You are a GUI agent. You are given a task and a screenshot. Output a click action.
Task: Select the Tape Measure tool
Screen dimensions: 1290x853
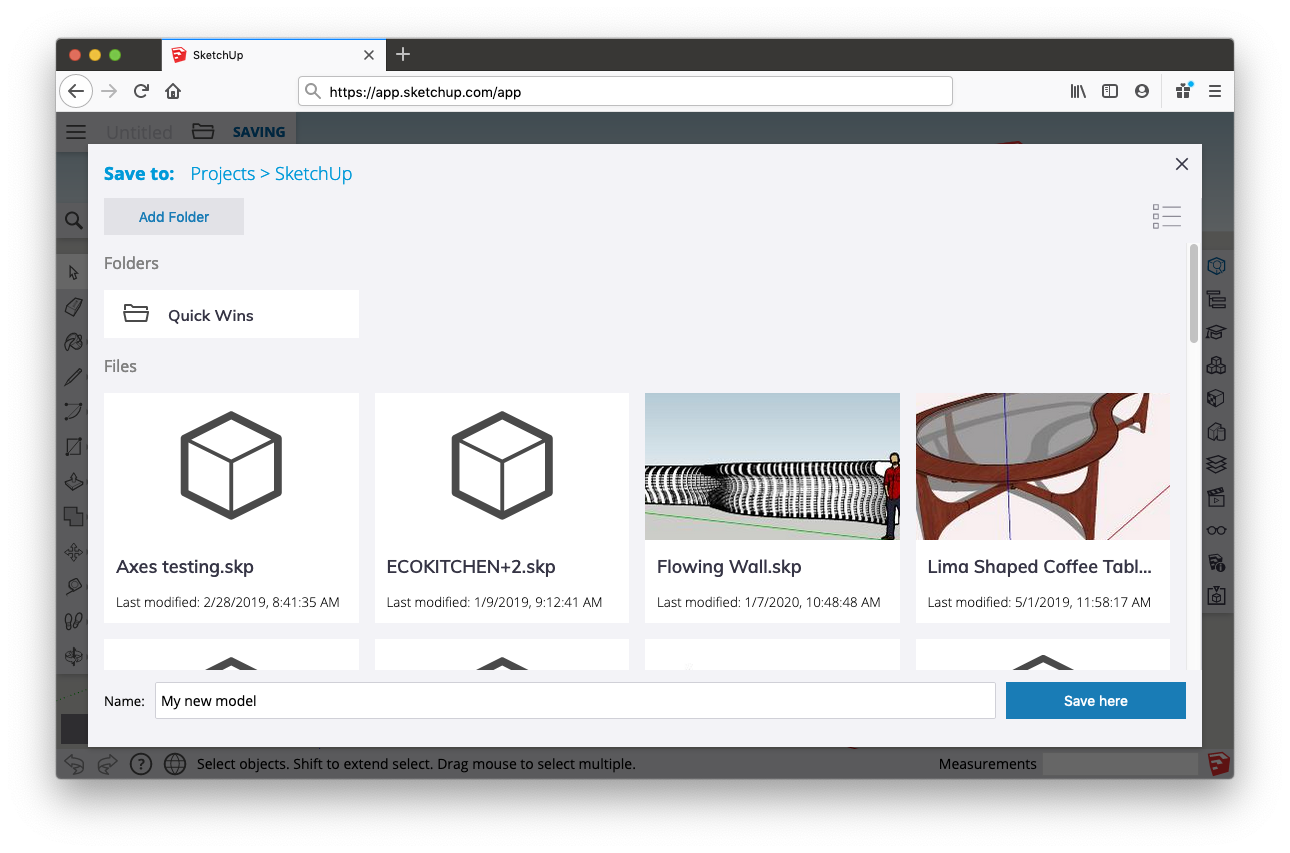pos(74,586)
